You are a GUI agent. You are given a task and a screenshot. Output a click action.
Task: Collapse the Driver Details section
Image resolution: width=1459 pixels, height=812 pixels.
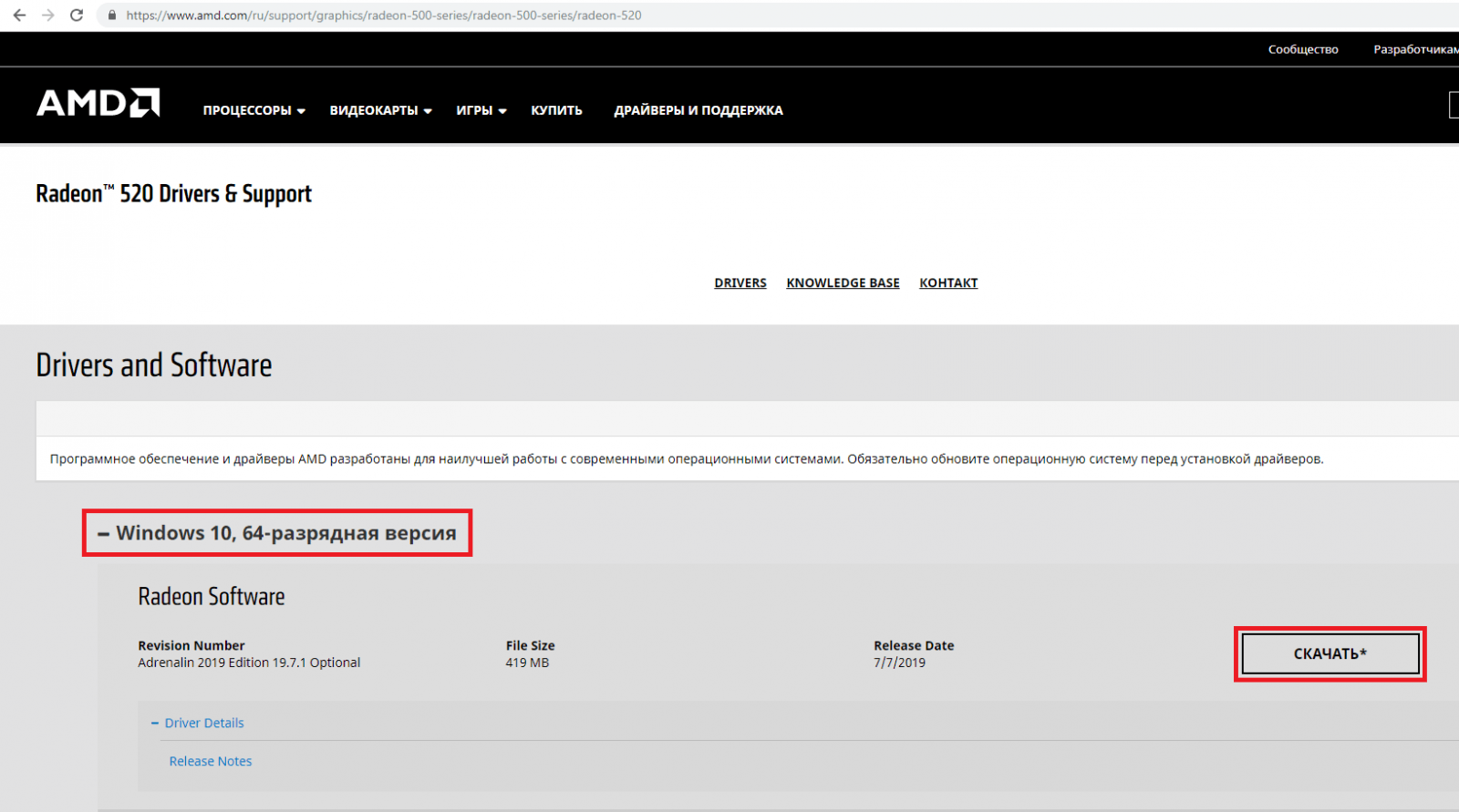tap(197, 723)
